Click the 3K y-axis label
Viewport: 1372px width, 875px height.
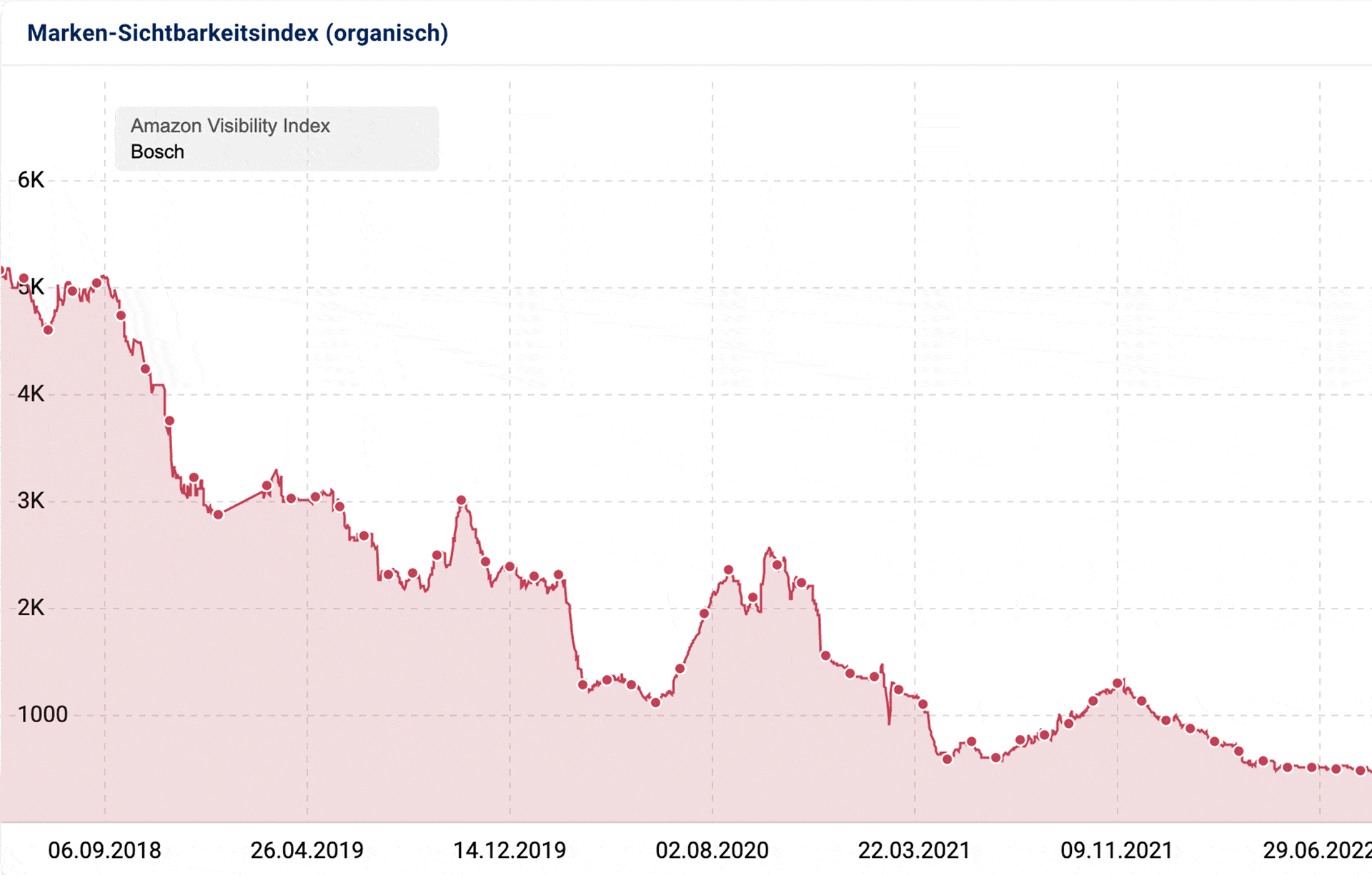pyautogui.click(x=31, y=501)
